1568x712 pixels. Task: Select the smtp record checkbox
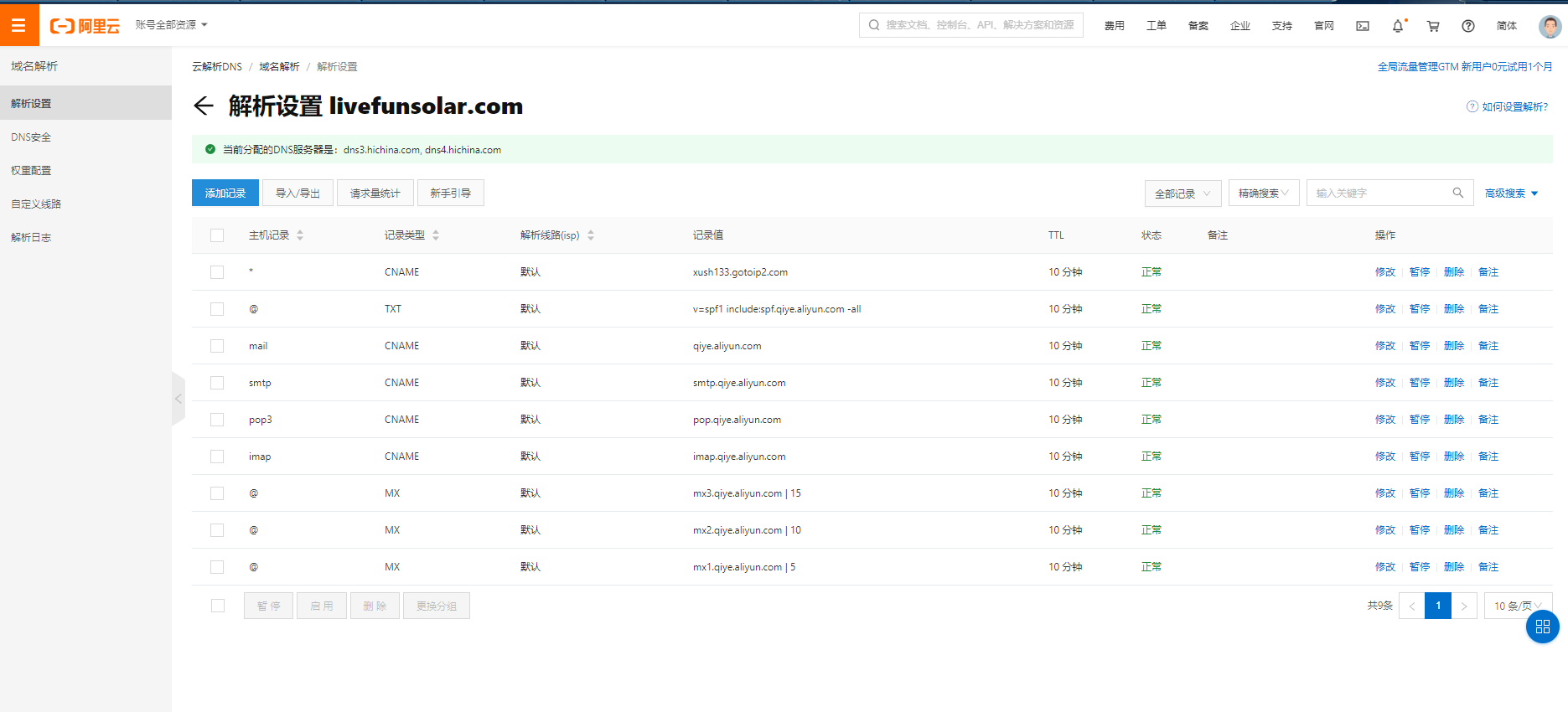click(217, 383)
